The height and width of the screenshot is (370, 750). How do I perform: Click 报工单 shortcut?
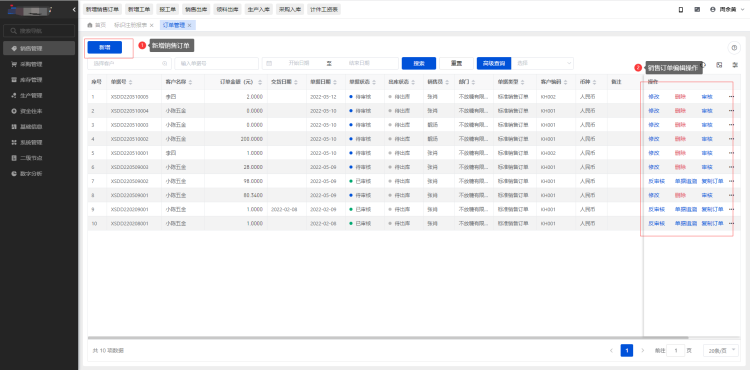coord(167,10)
